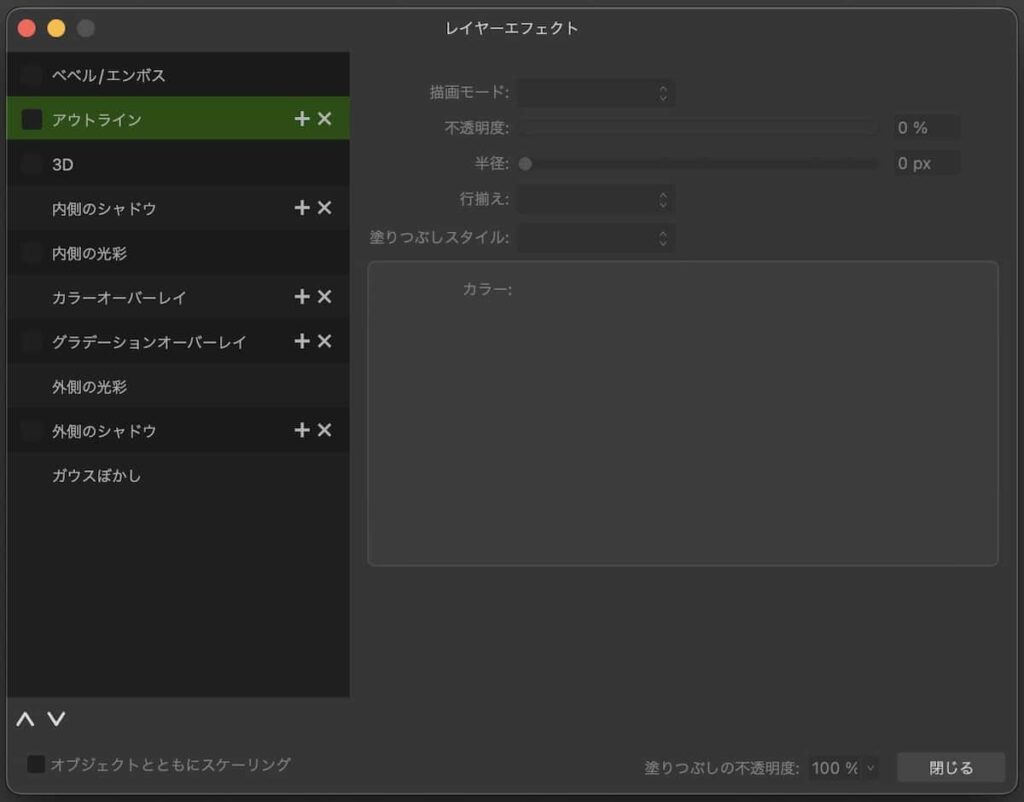
Task: Add another グラデーションオーバーレイ effect with plus icon
Action: click(x=302, y=341)
